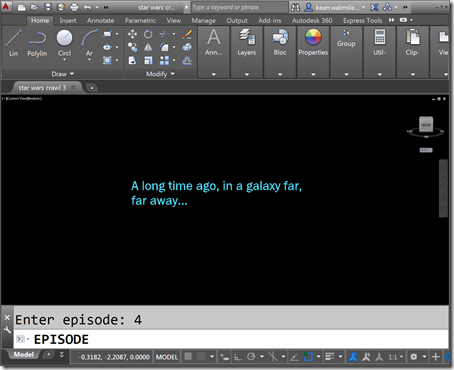The height and width of the screenshot is (370, 454).
Task: Pick the Arc tool
Action: pyautogui.click(x=89, y=42)
